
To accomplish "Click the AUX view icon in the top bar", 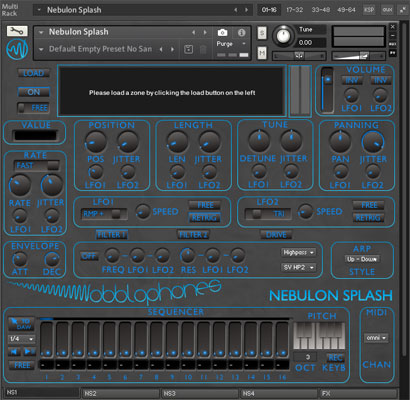I will coord(387,10).
